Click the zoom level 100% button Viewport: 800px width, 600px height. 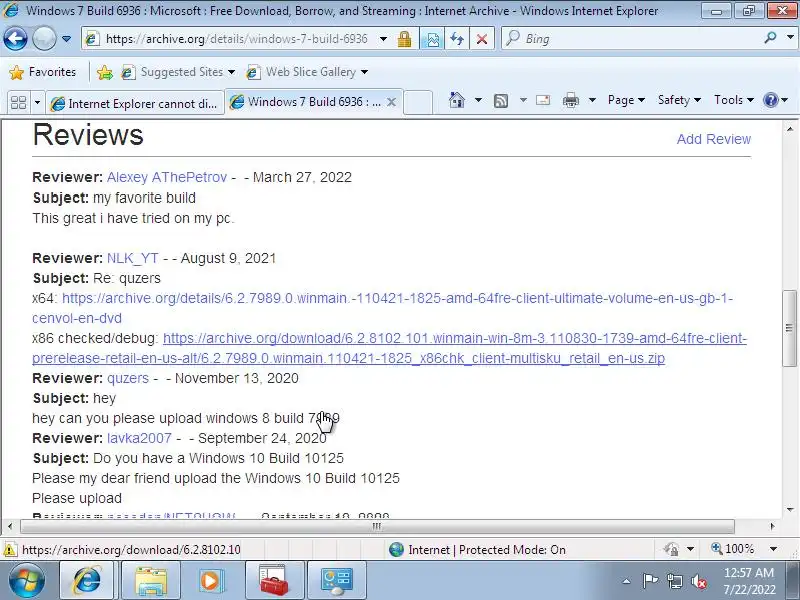(x=732, y=549)
